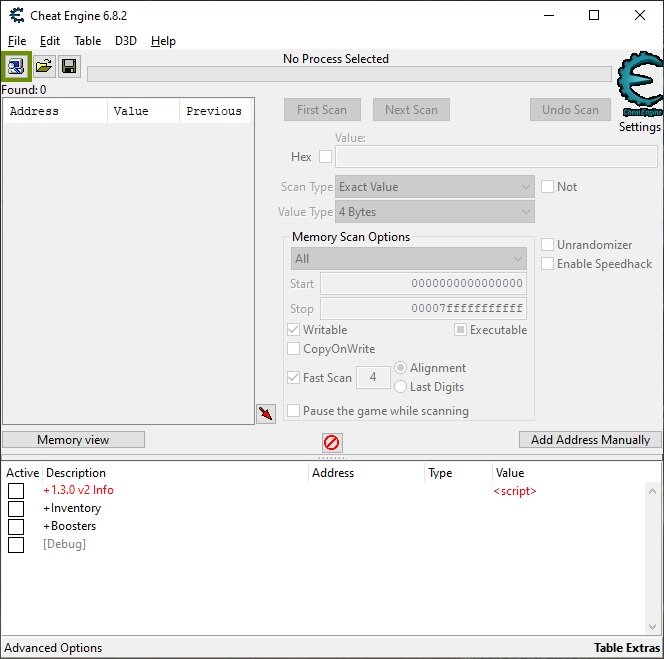This screenshot has height=659, width=664.
Task: Open Memory view
Action: click(73, 440)
